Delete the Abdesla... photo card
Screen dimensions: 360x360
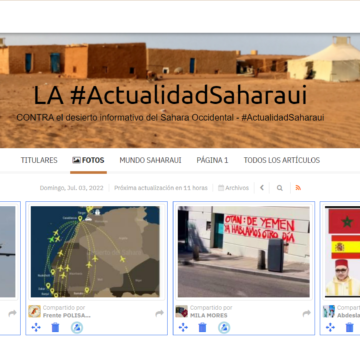click(349, 328)
